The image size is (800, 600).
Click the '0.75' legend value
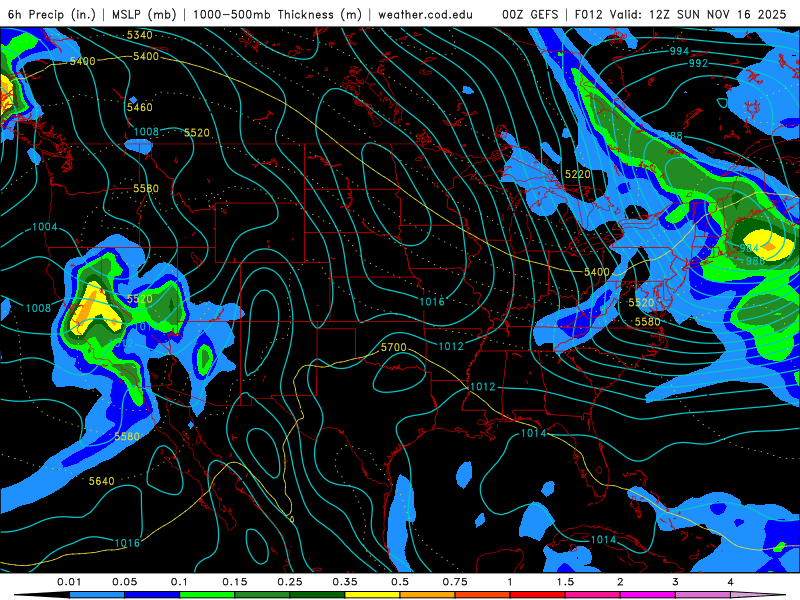click(x=455, y=582)
